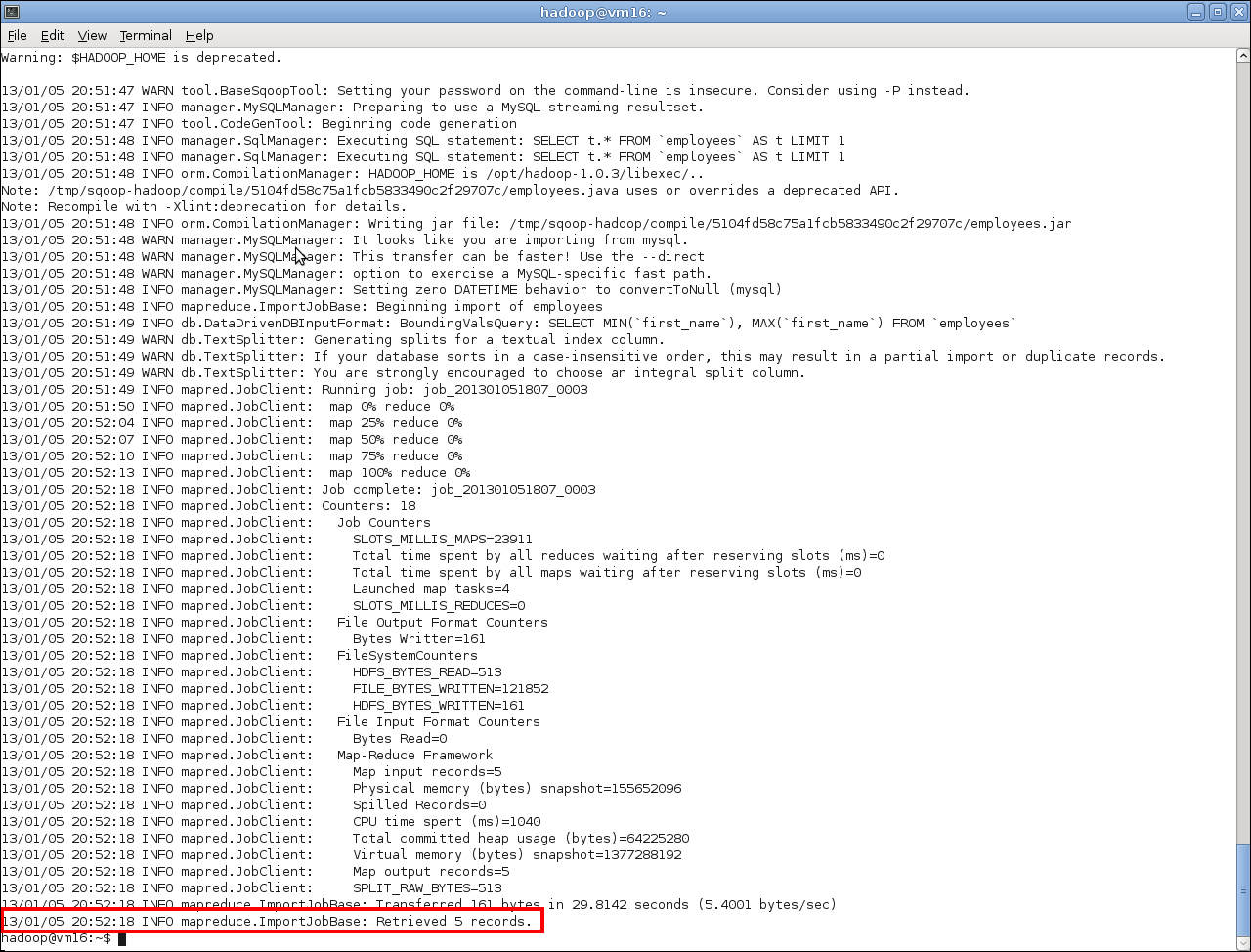Image resolution: width=1251 pixels, height=952 pixels.
Task: Click 'Setting your password on the command-line' warning
Action: [x=486, y=91]
